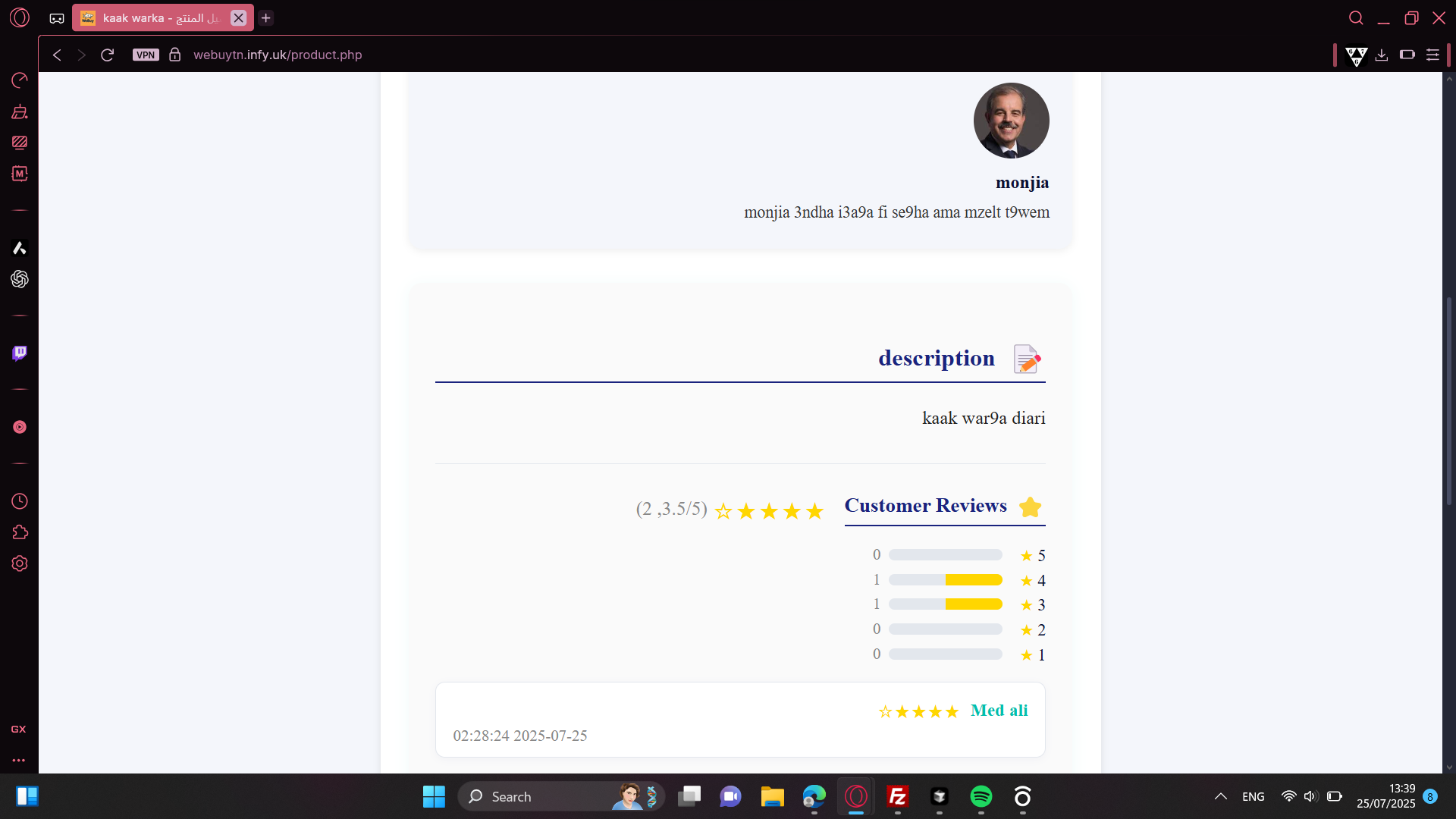This screenshot has width=1456, height=819.
Task: Open sidebar Settings gear icon
Action: (x=20, y=563)
